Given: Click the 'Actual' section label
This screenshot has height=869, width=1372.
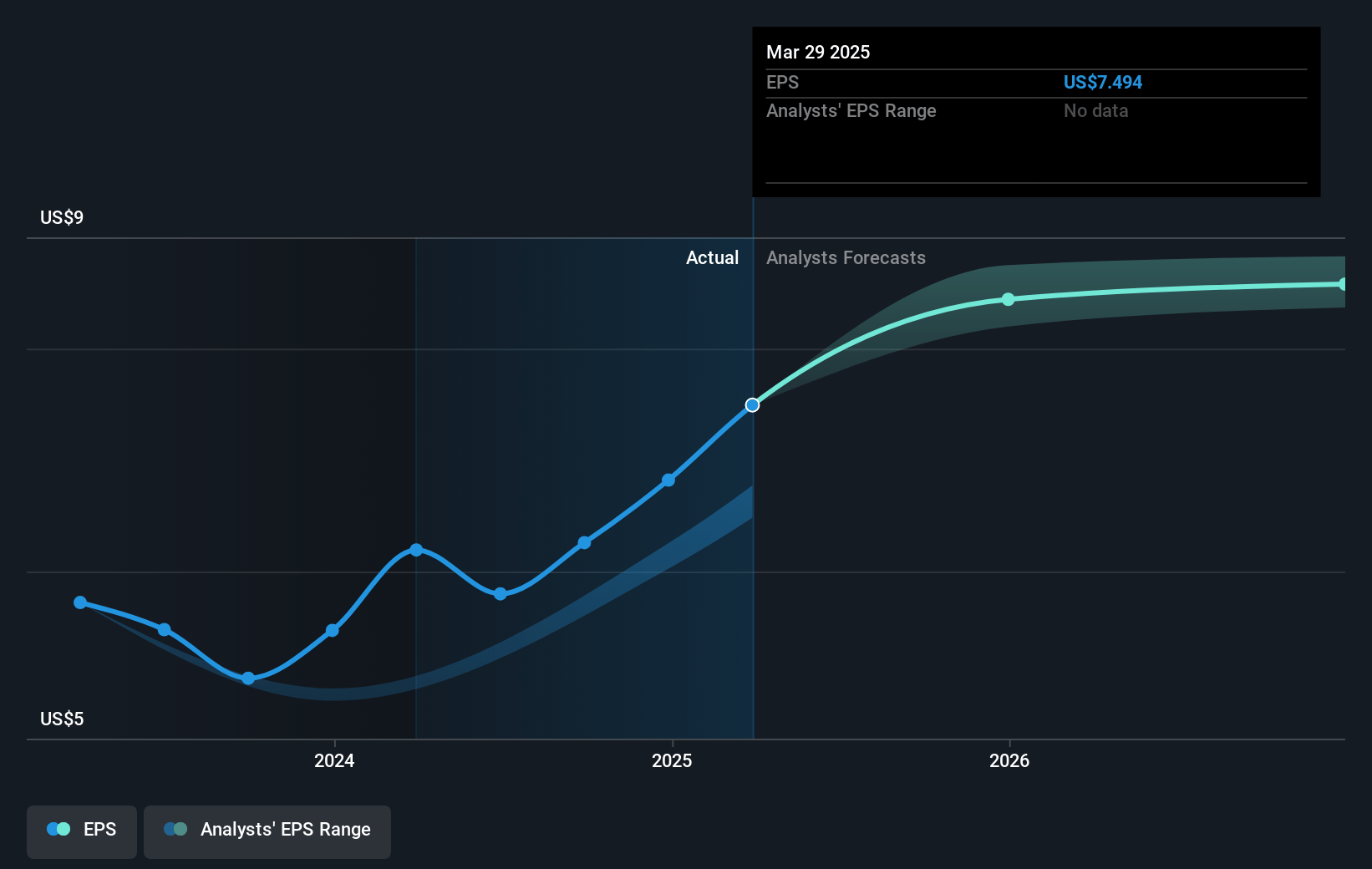Looking at the screenshot, I should tap(712, 257).
